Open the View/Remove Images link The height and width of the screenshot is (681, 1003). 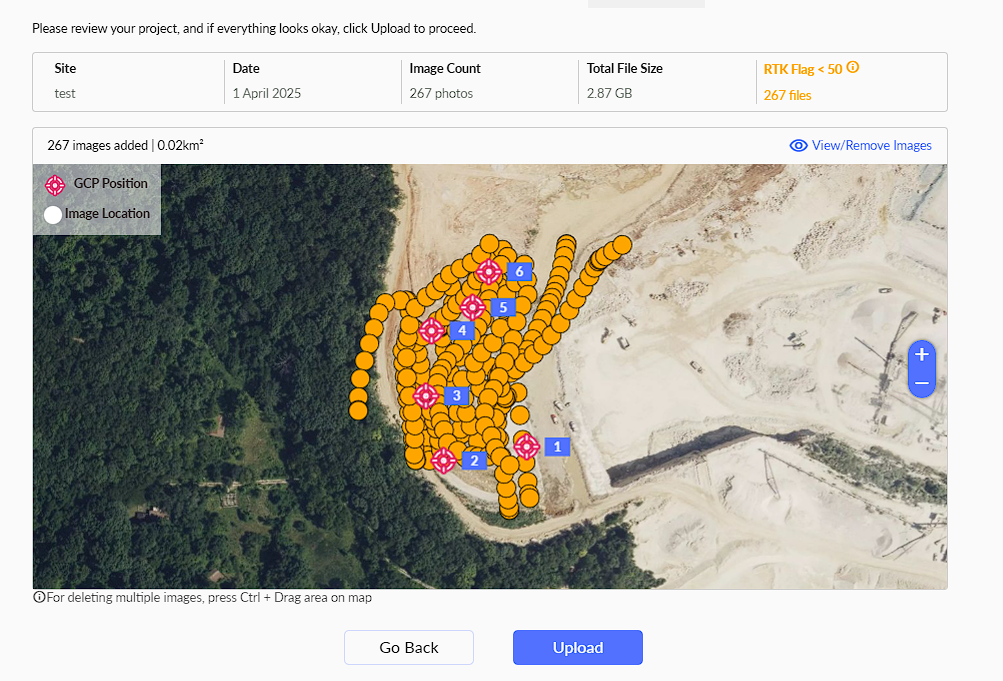[x=871, y=146]
